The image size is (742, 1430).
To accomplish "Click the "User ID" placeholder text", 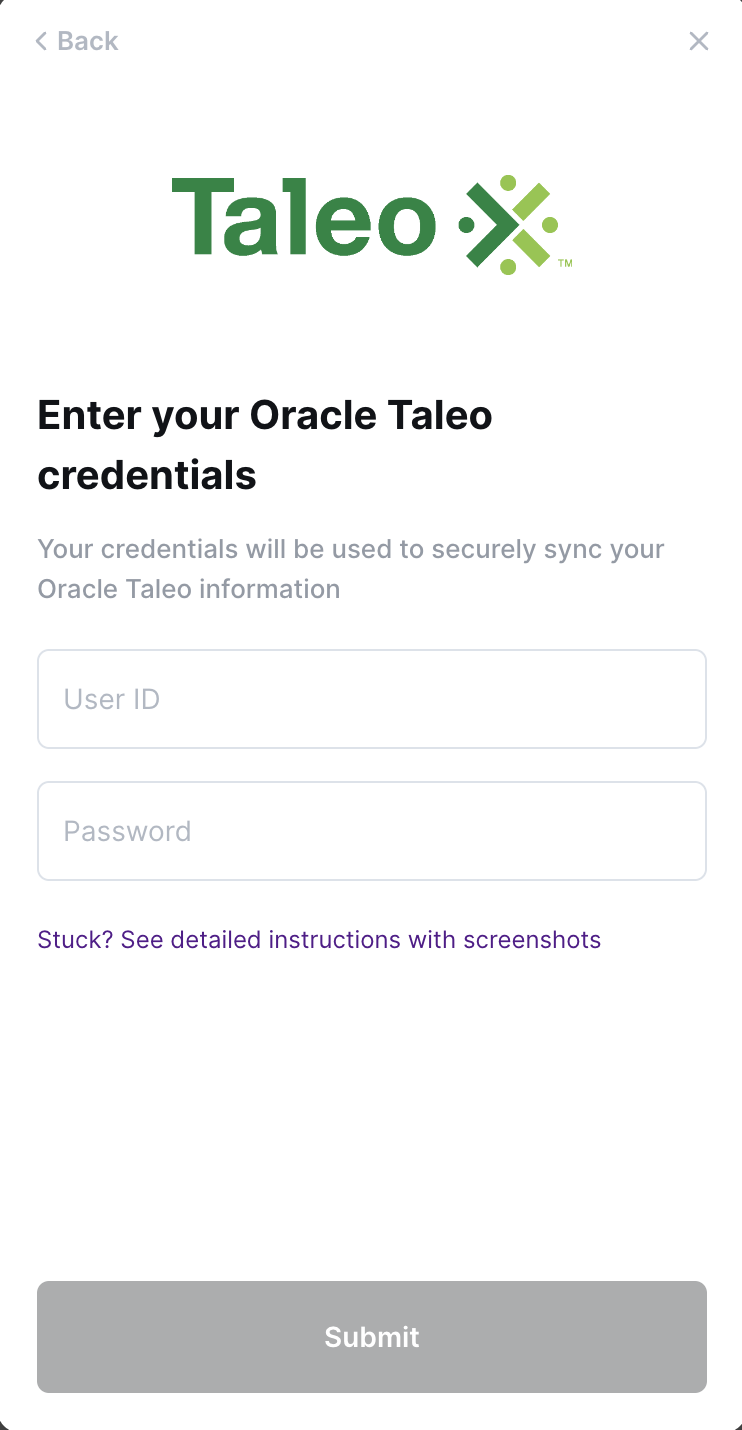I will click(x=112, y=699).
